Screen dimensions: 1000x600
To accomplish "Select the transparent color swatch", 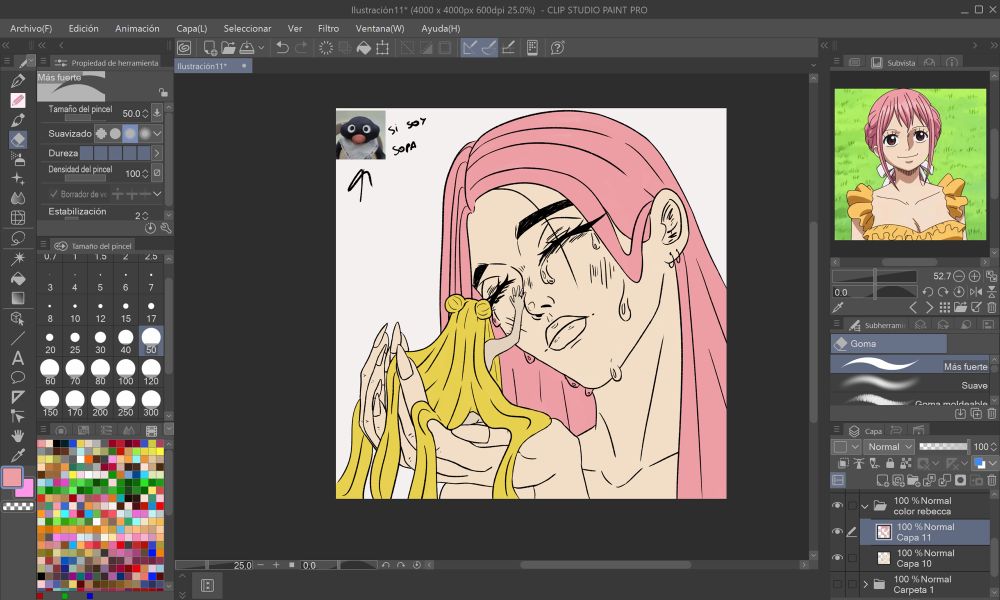I will click(18, 506).
